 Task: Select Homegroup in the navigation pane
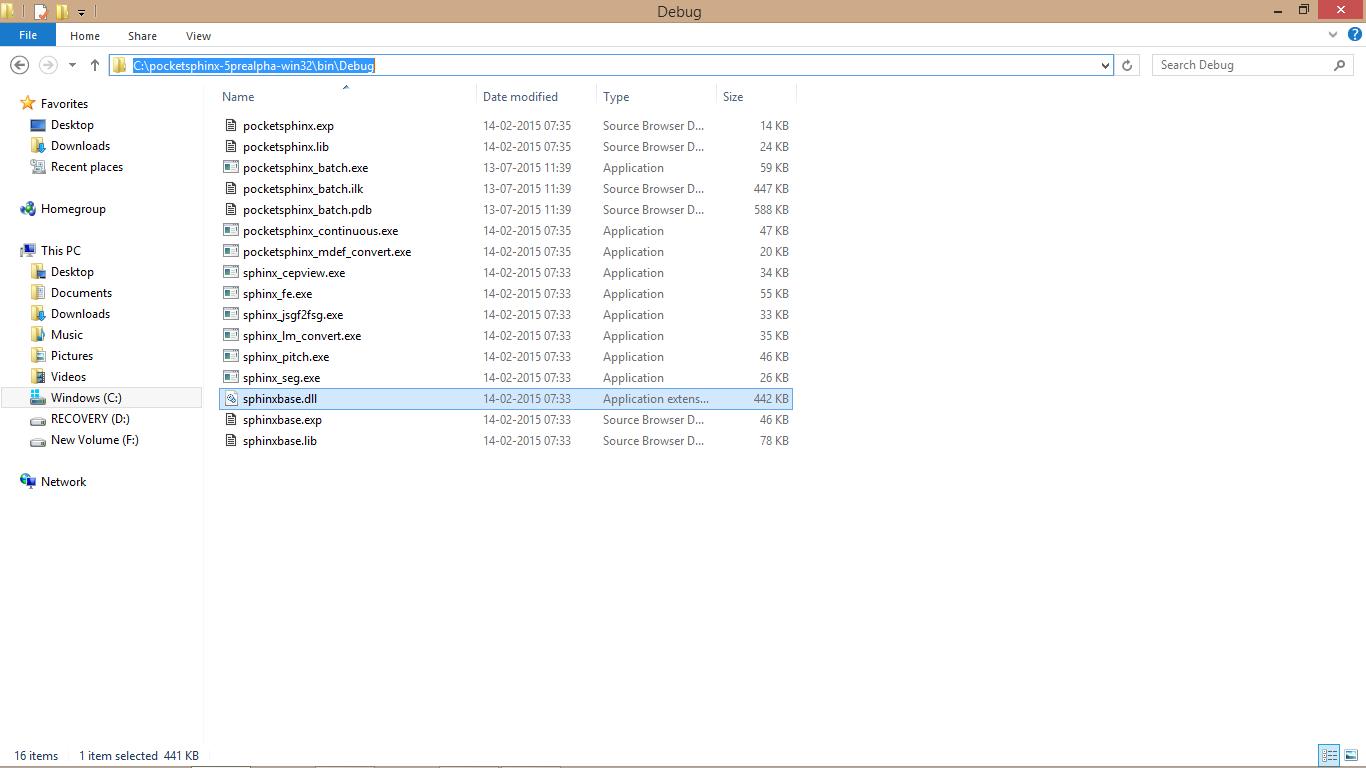(73, 209)
